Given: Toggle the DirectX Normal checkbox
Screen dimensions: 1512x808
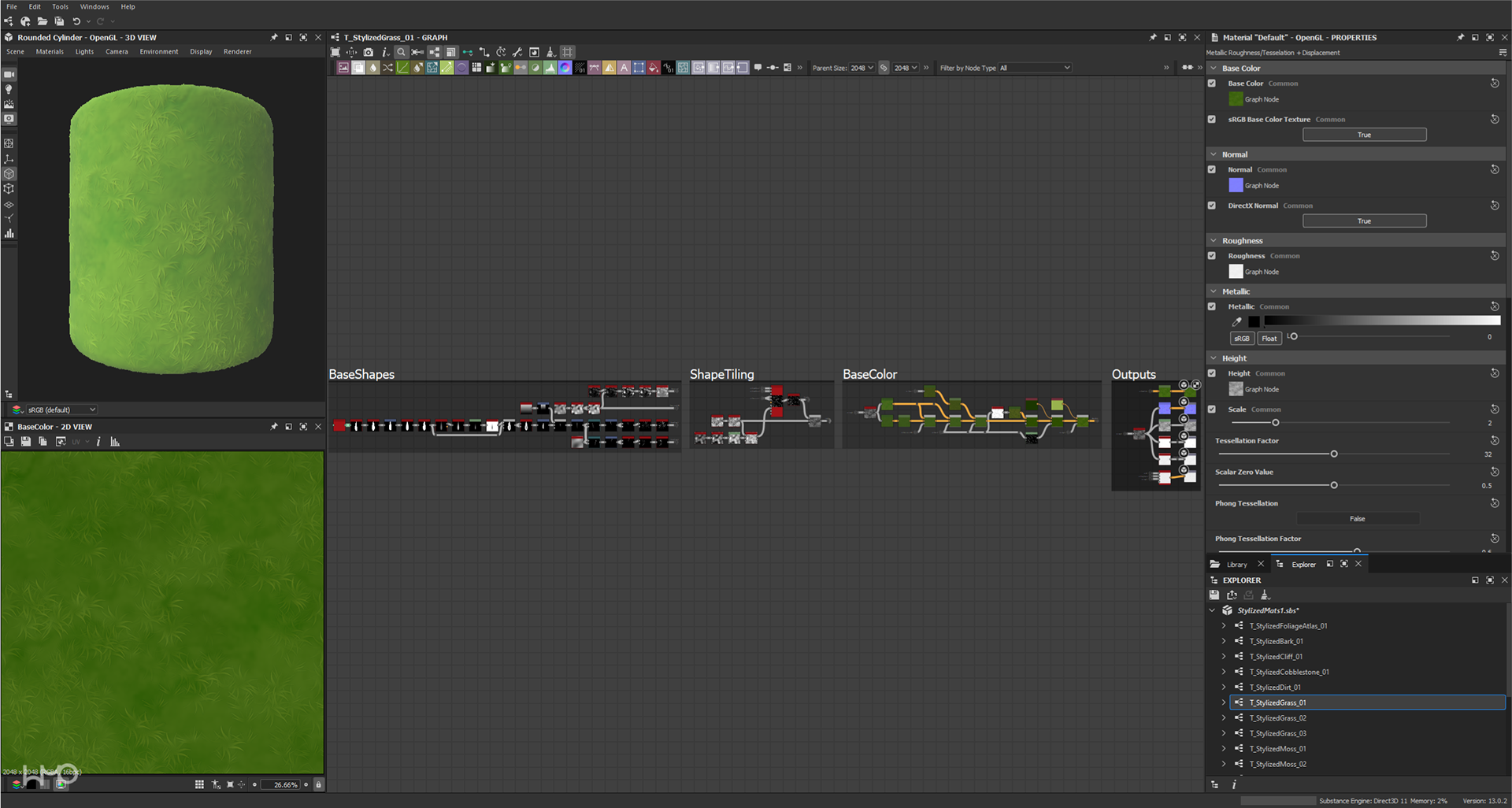Looking at the screenshot, I should pyautogui.click(x=1212, y=206).
